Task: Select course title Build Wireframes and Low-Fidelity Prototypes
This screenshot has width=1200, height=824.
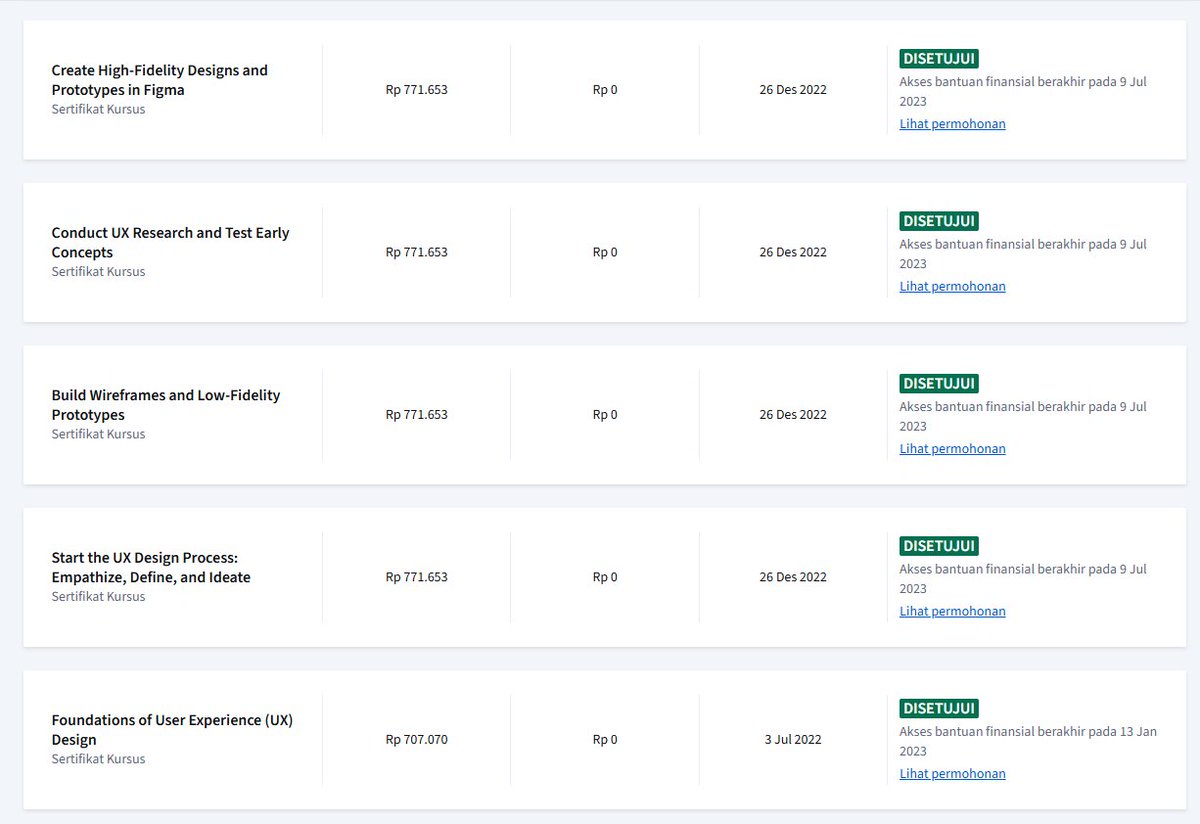Action: (x=166, y=405)
